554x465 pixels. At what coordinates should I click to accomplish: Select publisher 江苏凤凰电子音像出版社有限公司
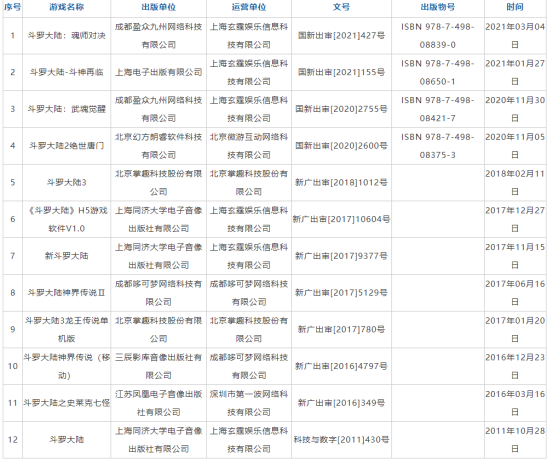click(x=158, y=403)
